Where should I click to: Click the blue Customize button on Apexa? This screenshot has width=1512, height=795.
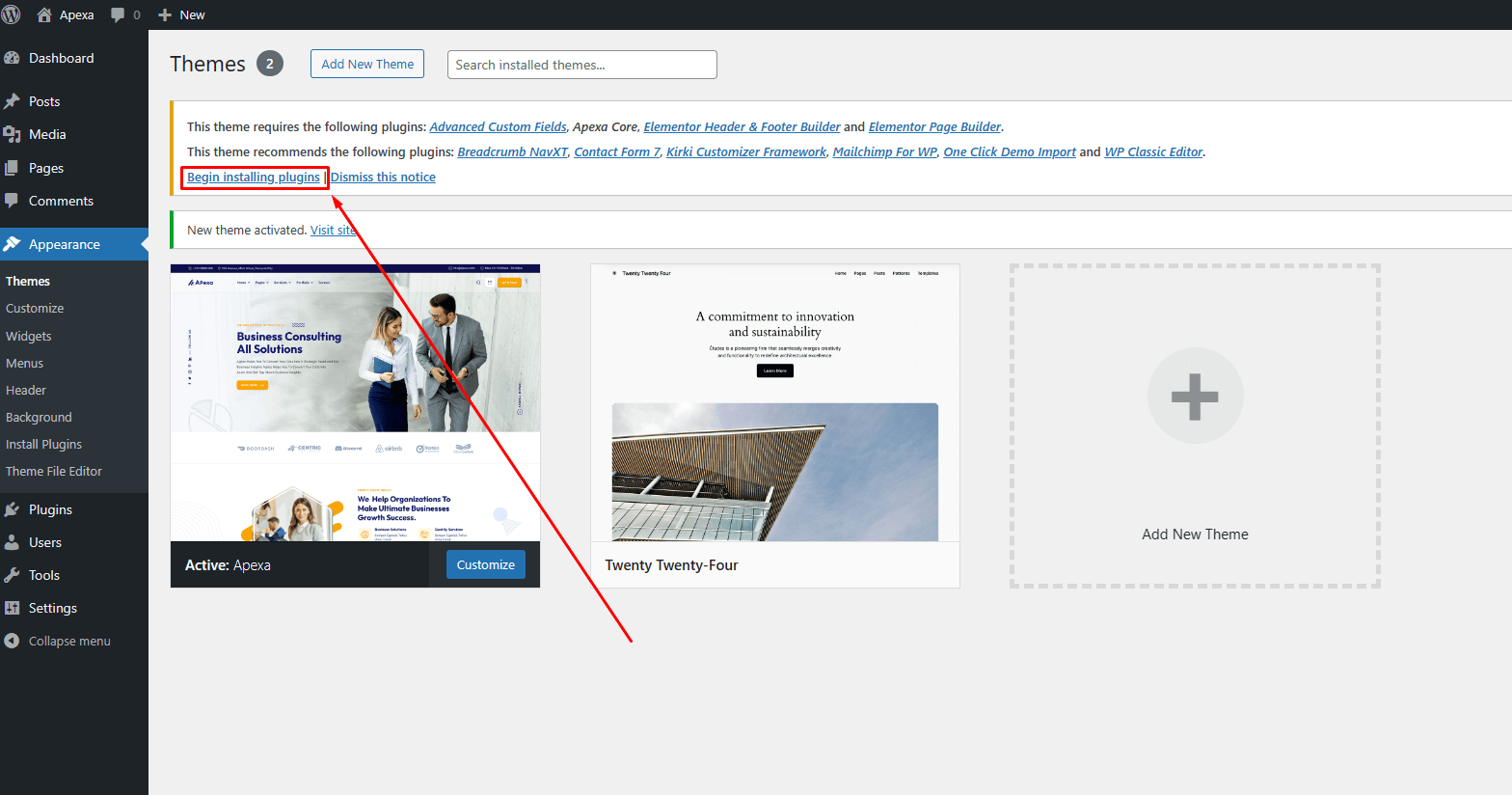tap(485, 564)
